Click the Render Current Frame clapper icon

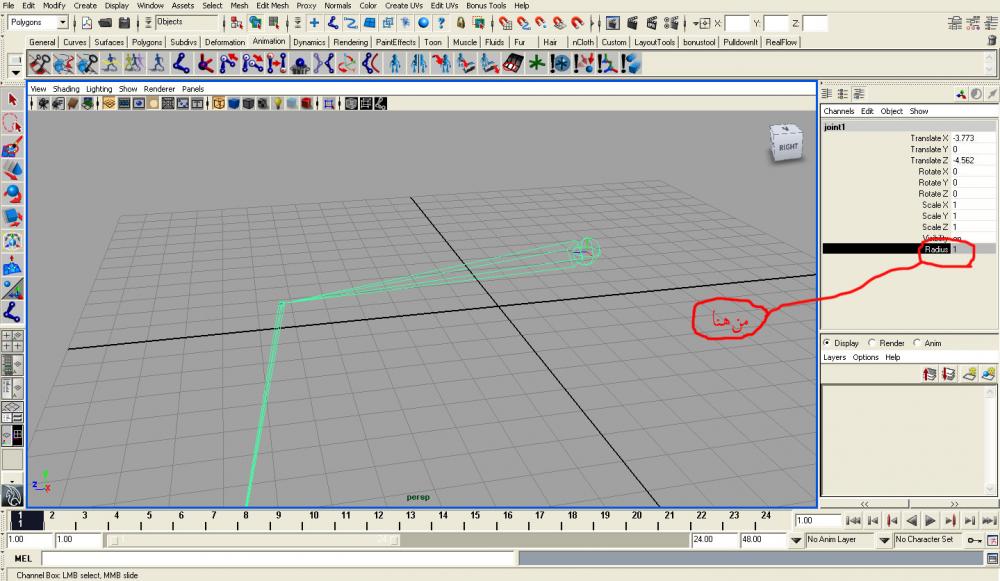point(633,23)
